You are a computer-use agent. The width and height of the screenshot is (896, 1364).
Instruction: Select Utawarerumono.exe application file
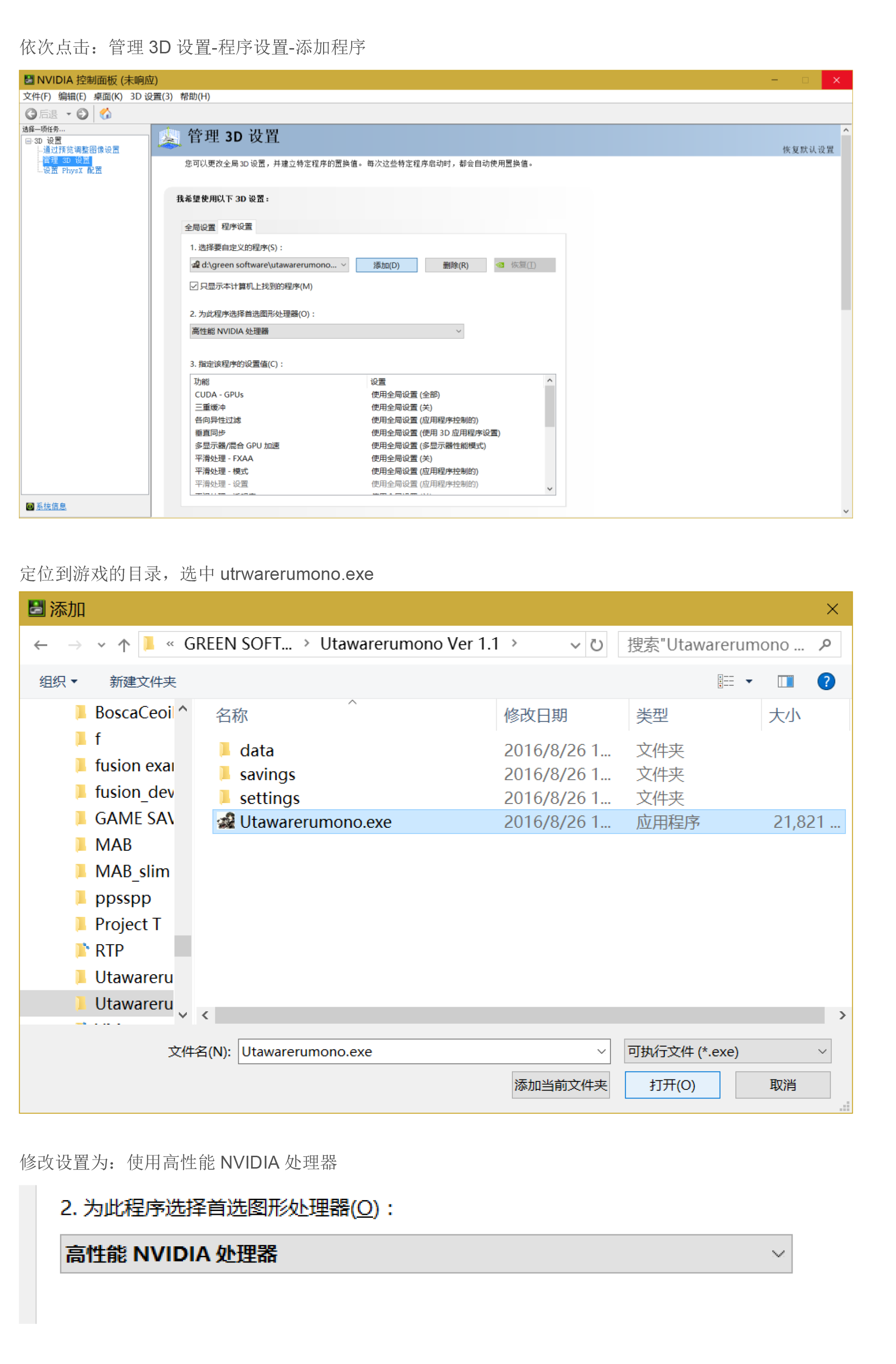click(529, 822)
